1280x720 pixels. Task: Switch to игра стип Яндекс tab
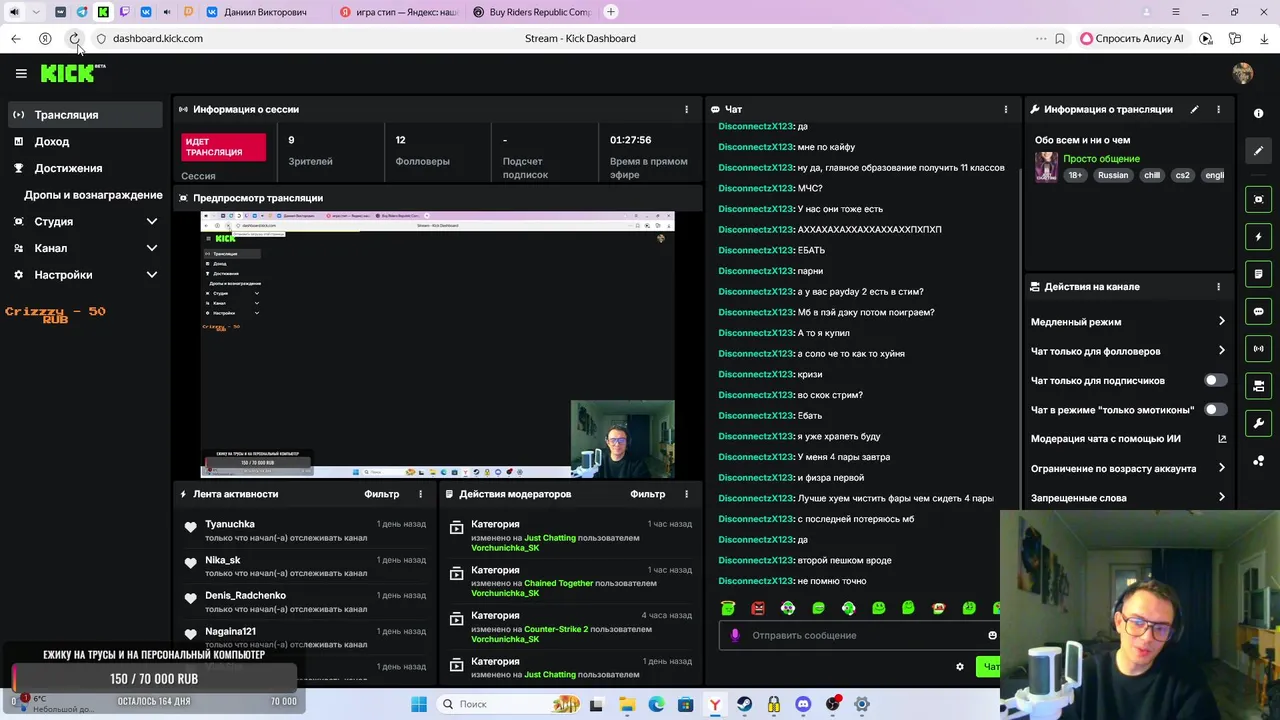pos(398,12)
